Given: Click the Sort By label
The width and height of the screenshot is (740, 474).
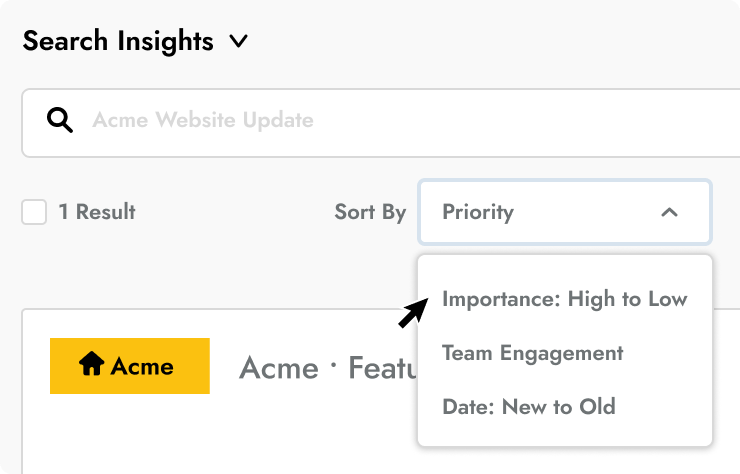Looking at the screenshot, I should point(370,212).
